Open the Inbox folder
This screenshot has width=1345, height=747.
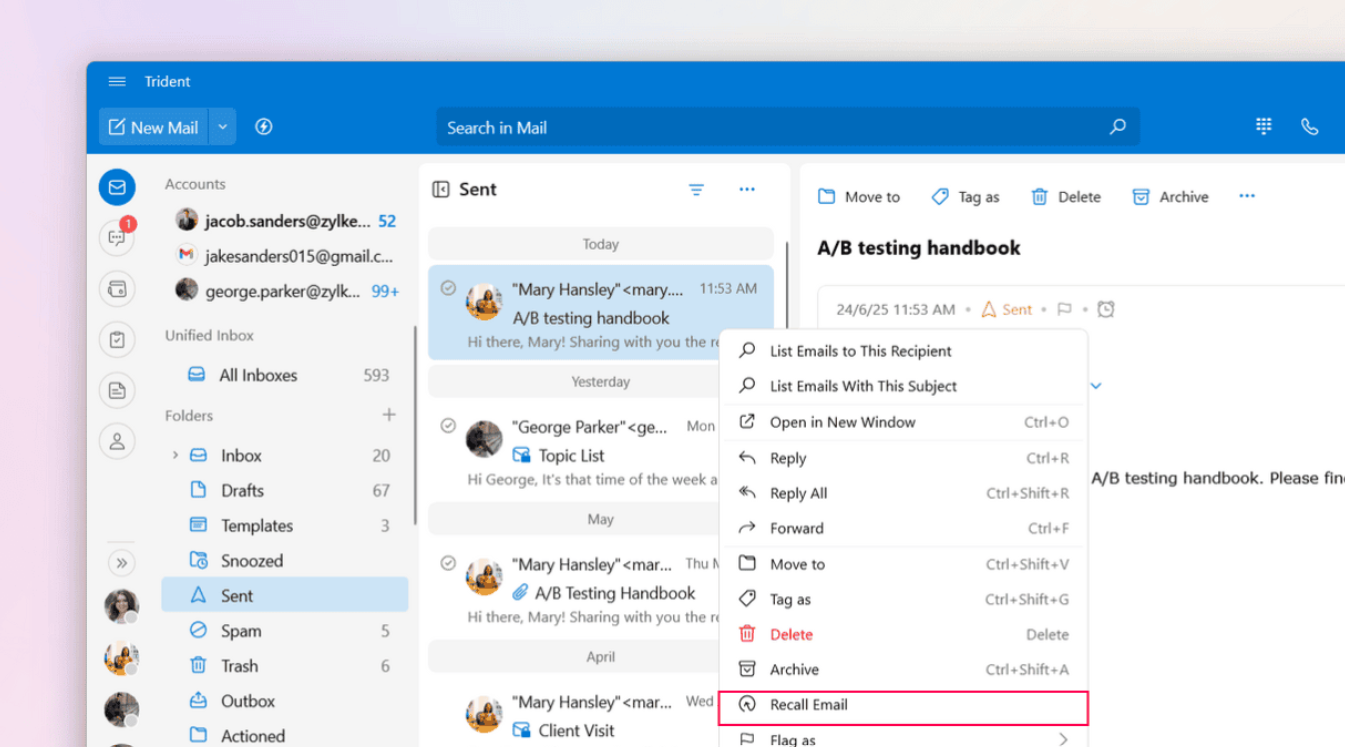pos(286,455)
